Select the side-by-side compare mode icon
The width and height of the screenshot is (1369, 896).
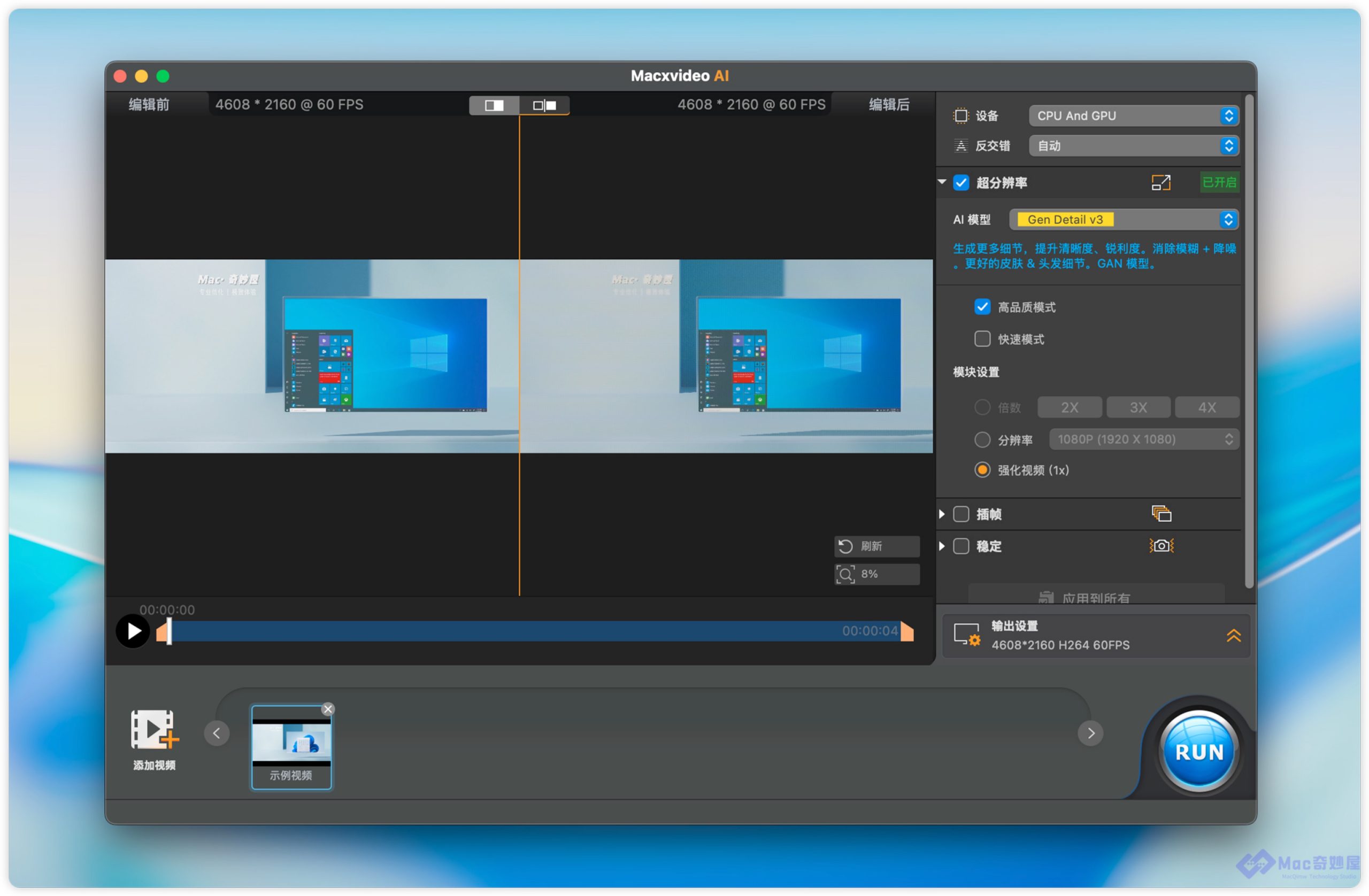544,105
